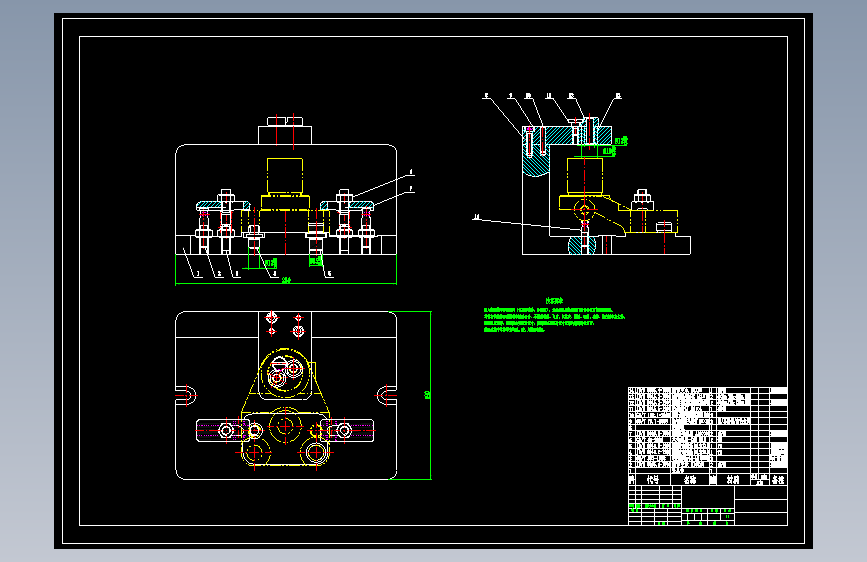Select the '备注' header cell in parts list
Screen dimensions: 867x562
point(779,480)
